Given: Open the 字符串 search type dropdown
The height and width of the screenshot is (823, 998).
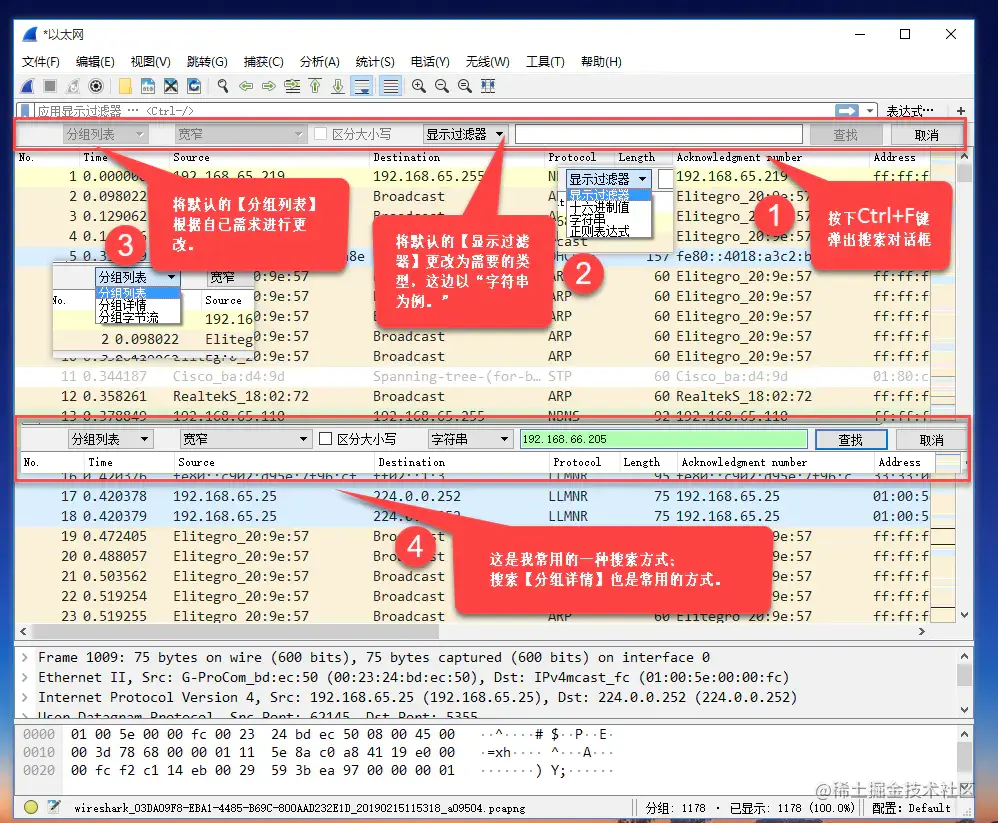Looking at the screenshot, I should click(x=470, y=439).
